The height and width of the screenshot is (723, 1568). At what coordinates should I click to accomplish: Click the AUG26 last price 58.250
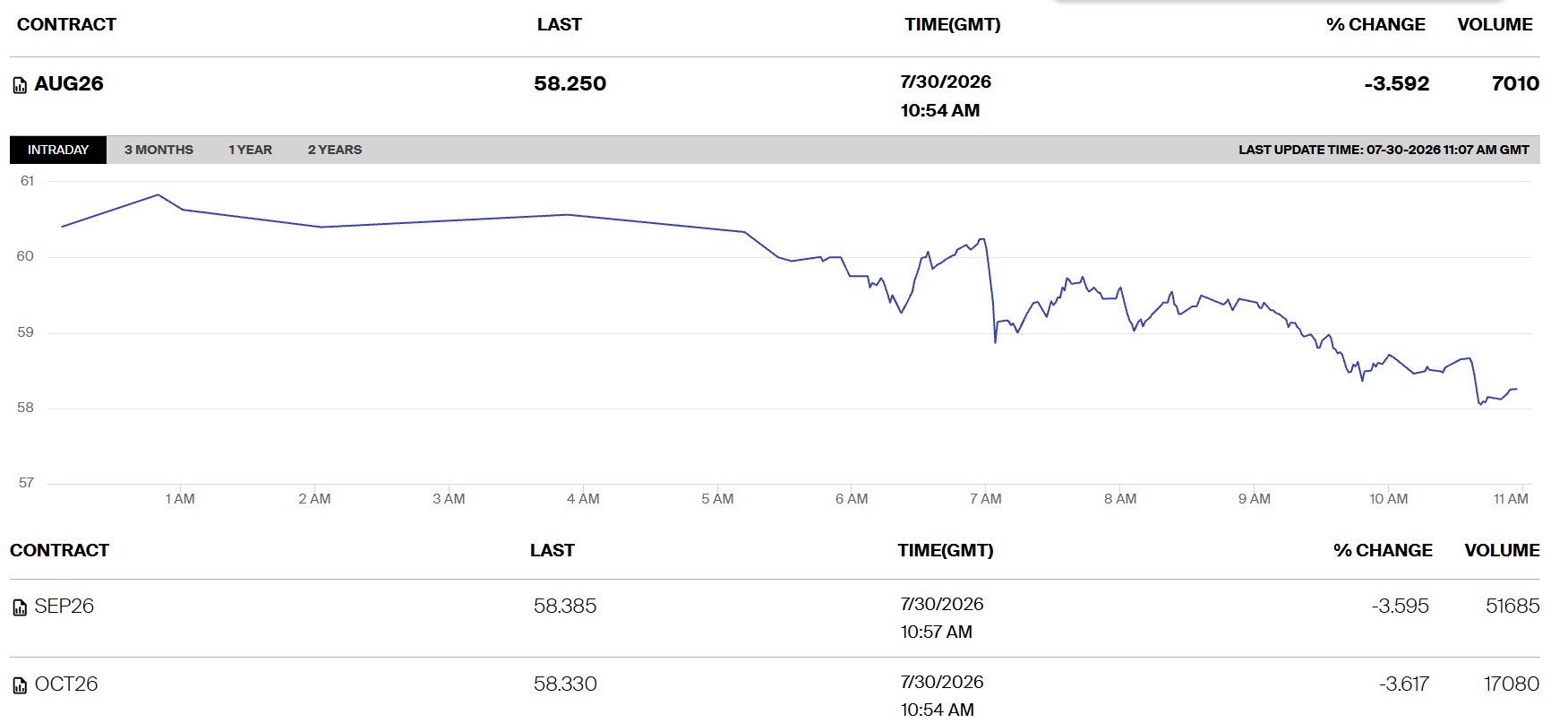click(x=570, y=84)
